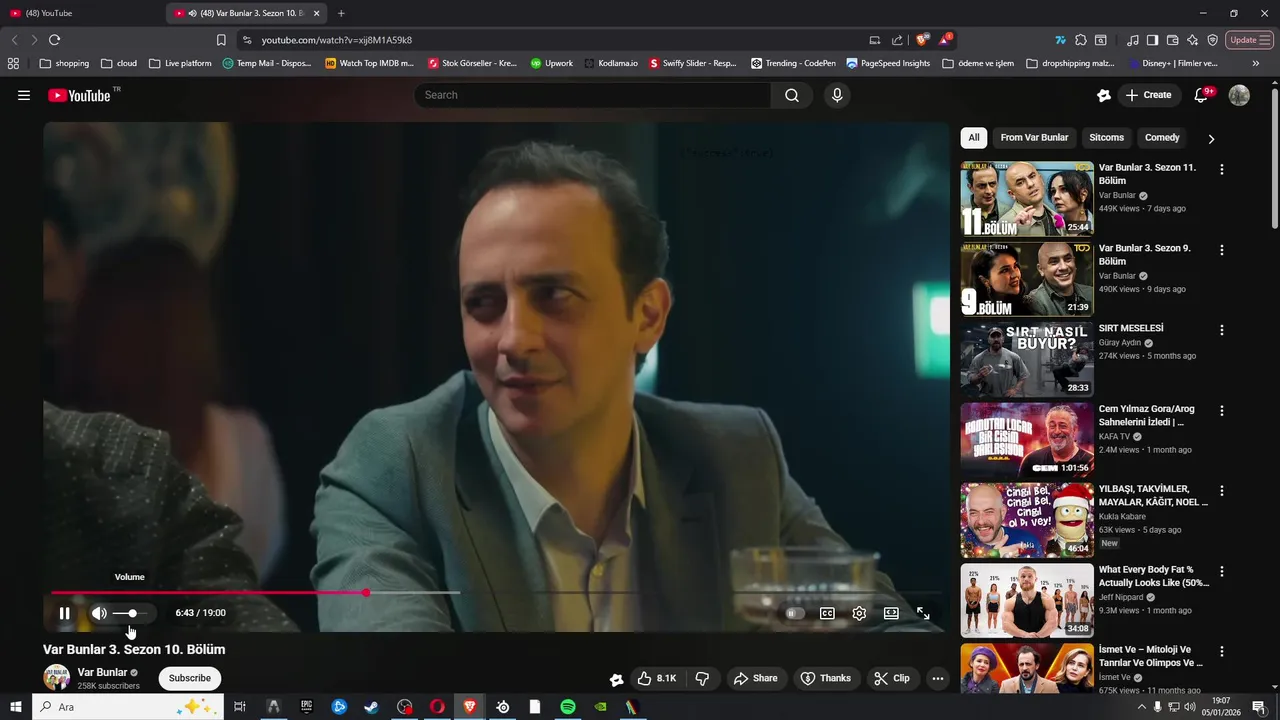This screenshot has height=720, width=1280.
Task: Open the Windows Start menu
Action: coord(15,707)
